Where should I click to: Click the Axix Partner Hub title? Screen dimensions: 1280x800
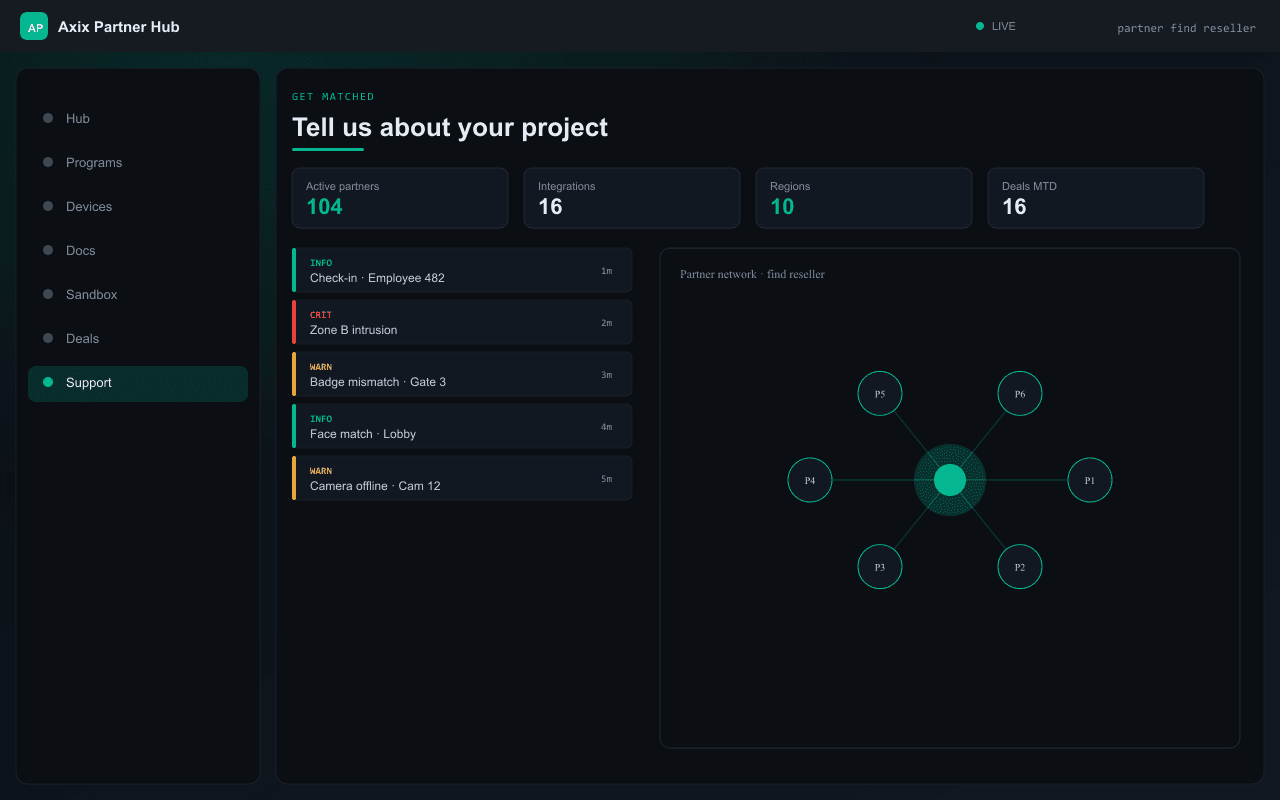(119, 27)
